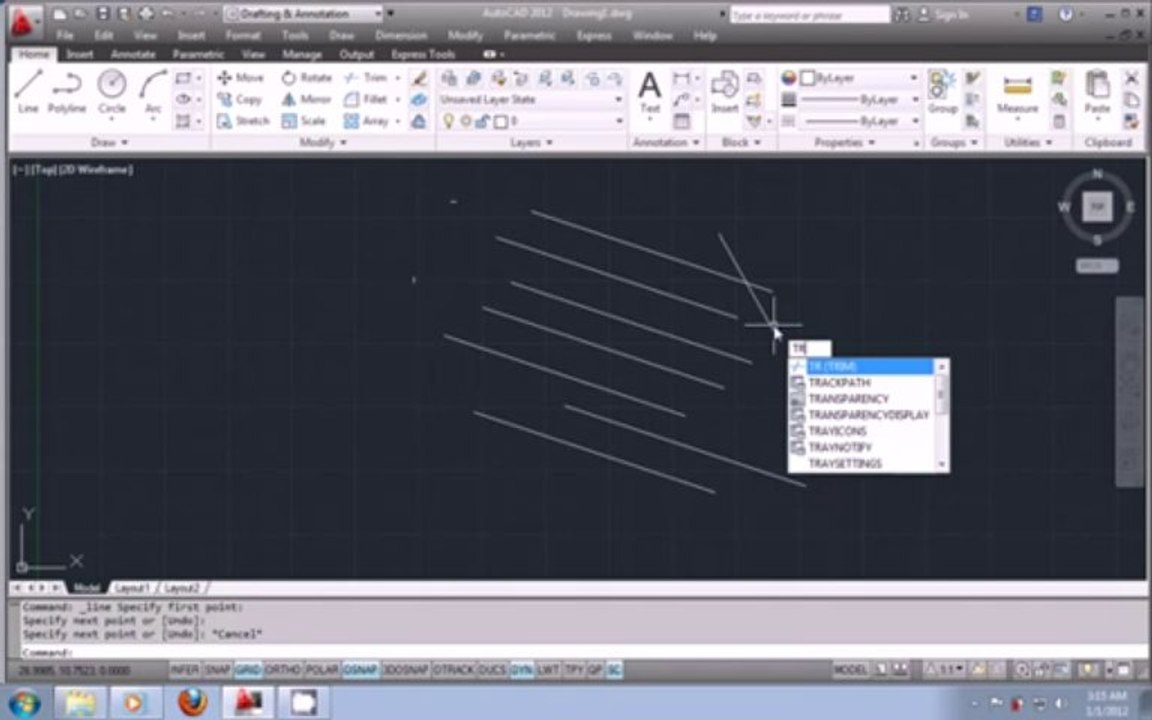Click the Insert block icon
This screenshot has height=720, width=1152.
[724, 91]
